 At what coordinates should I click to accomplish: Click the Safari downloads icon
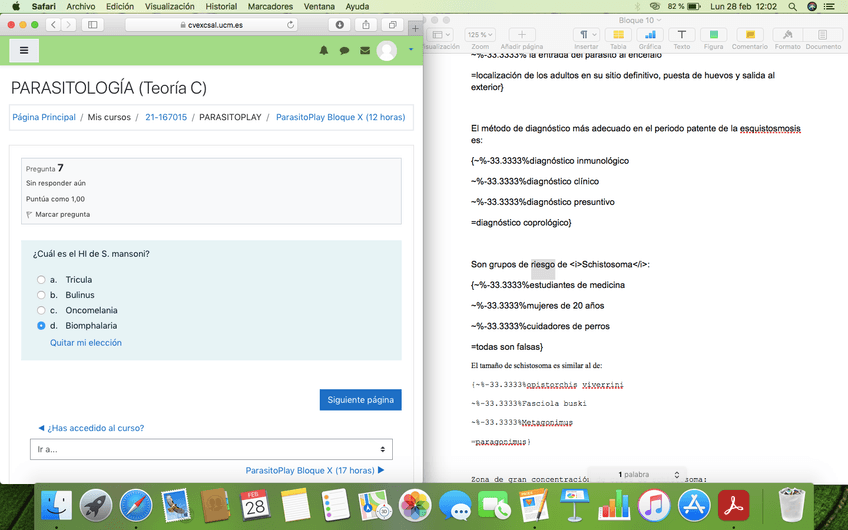point(339,24)
